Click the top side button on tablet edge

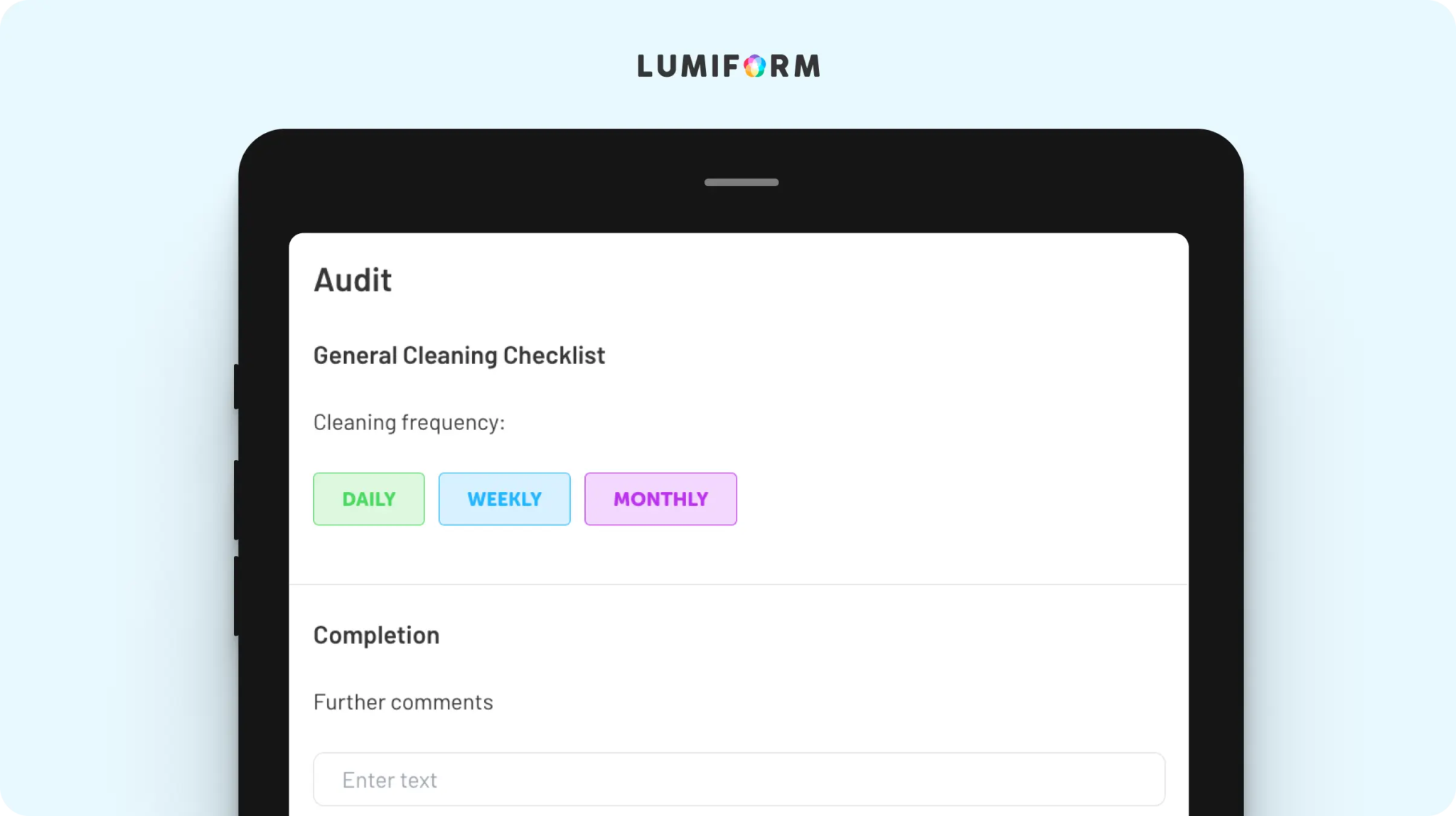pyautogui.click(x=237, y=386)
